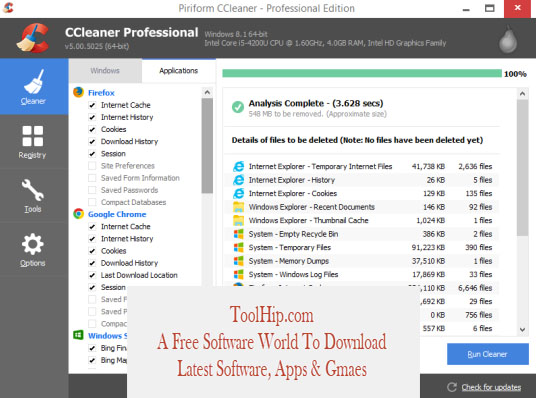Uncheck the Bing Finance checkbox
The image size is (536, 398).
point(92,348)
